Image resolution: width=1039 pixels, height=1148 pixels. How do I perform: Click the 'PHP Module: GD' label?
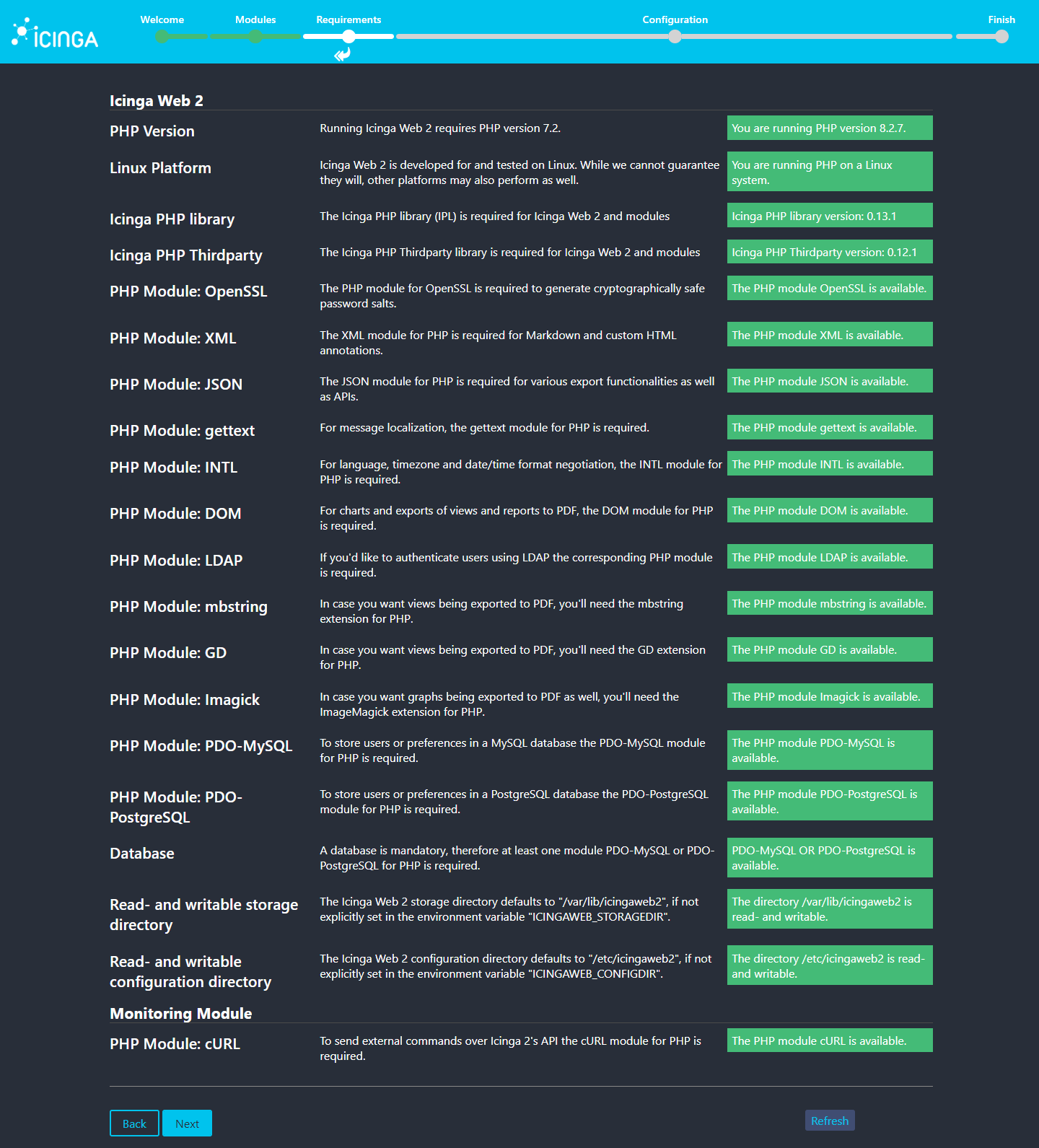point(168,653)
